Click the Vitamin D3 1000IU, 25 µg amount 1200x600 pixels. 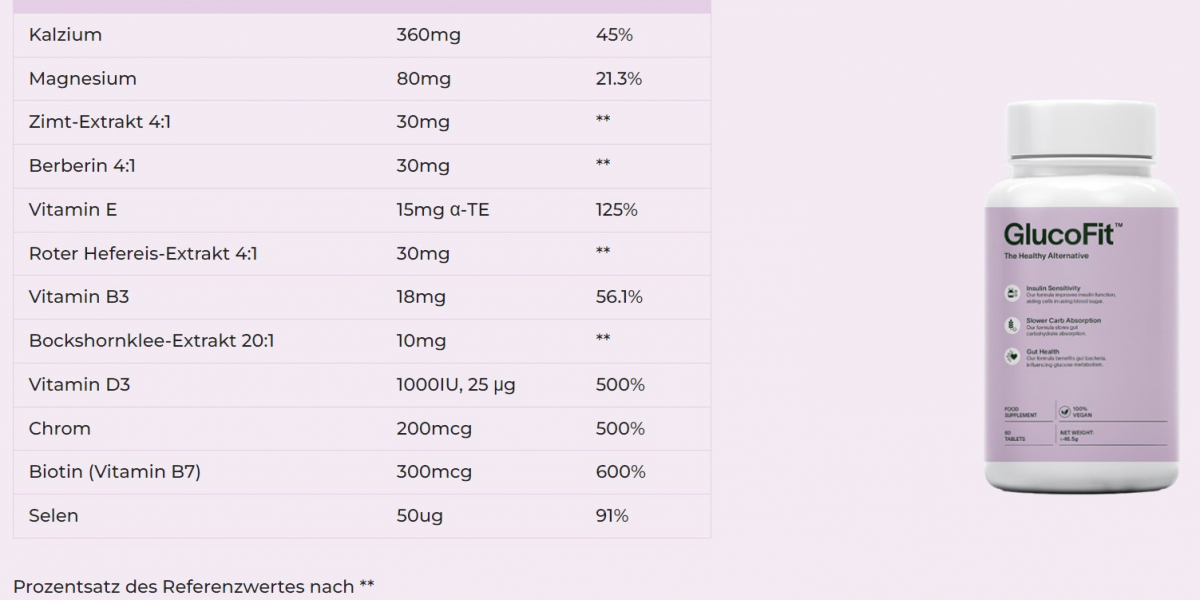(456, 385)
